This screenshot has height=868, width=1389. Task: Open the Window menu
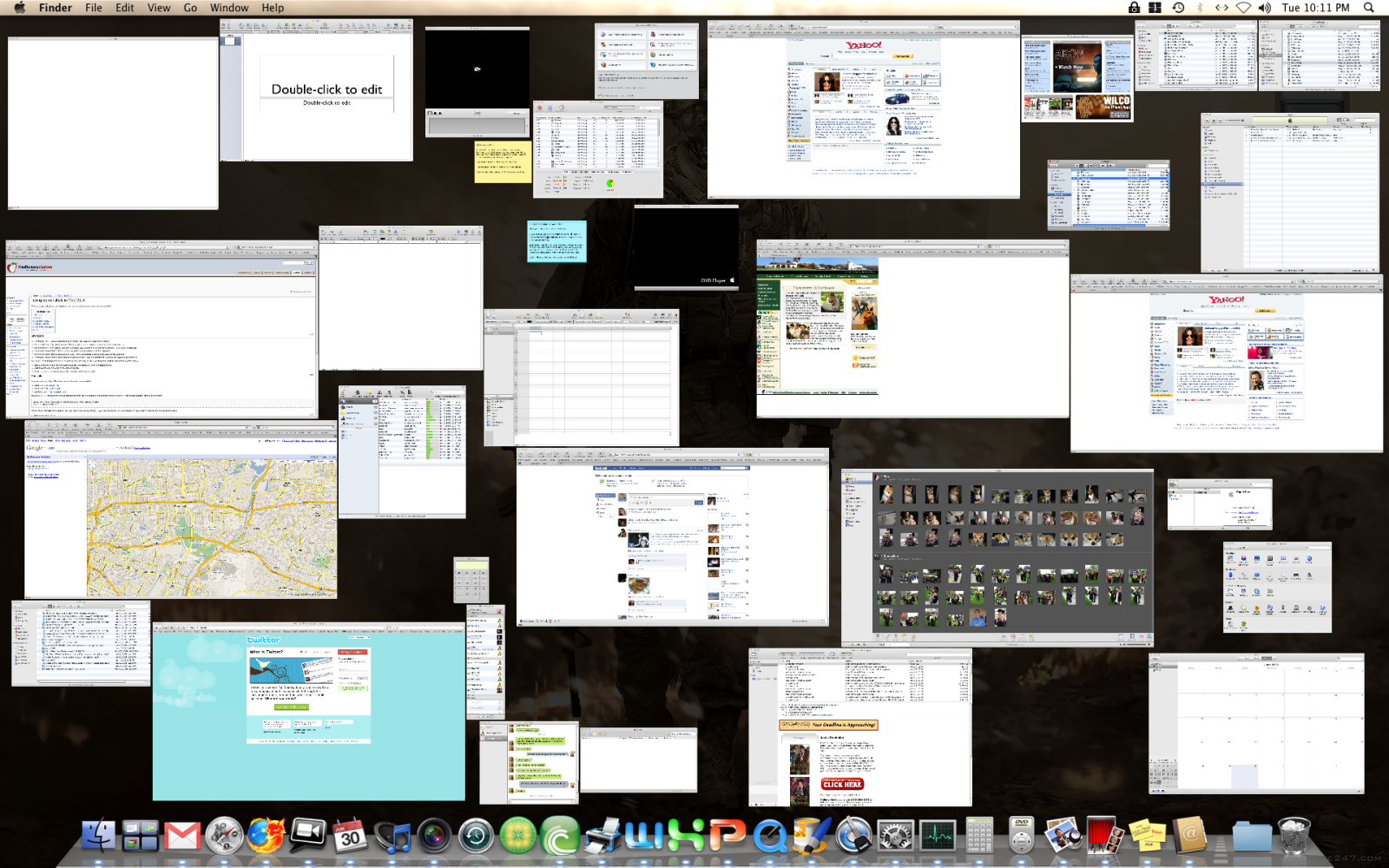(x=229, y=8)
